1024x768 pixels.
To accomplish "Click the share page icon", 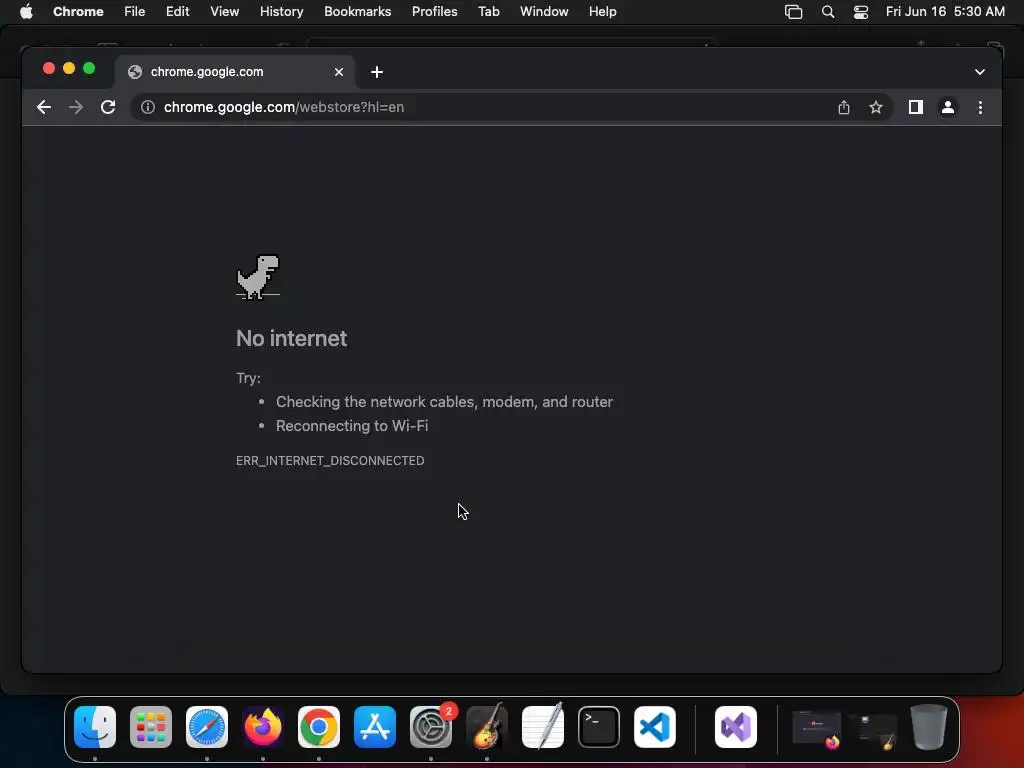I will [844, 107].
